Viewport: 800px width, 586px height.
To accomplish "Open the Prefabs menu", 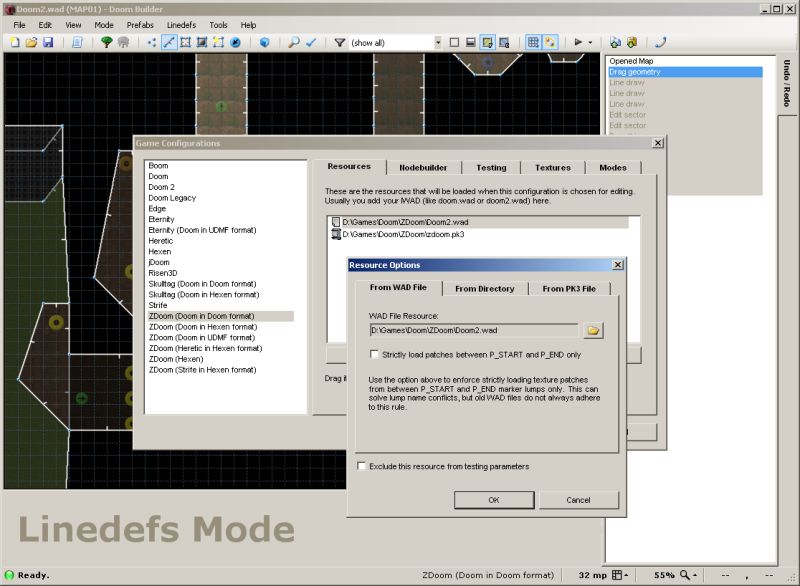I will [x=140, y=25].
